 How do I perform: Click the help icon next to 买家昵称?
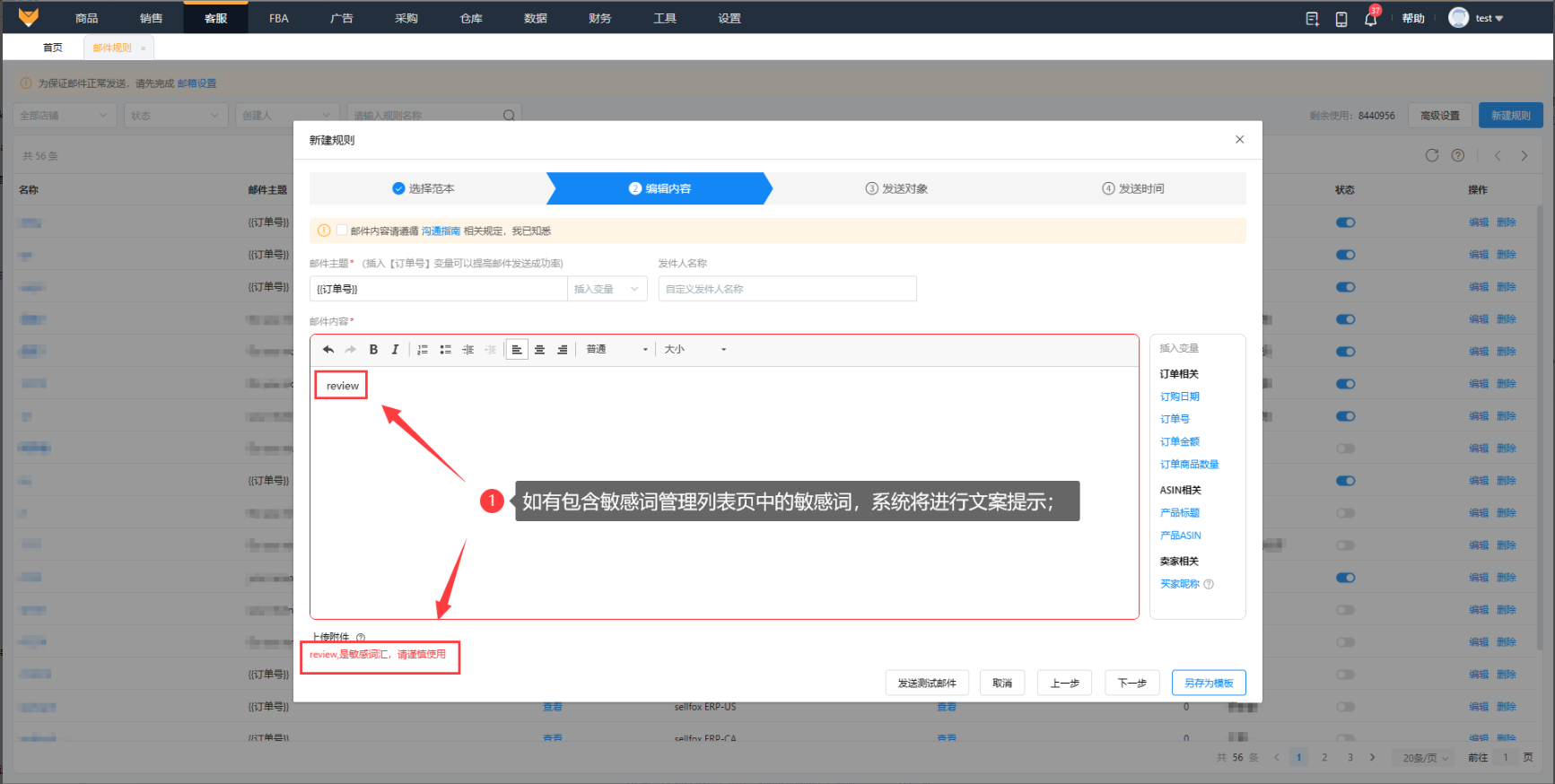1209,584
